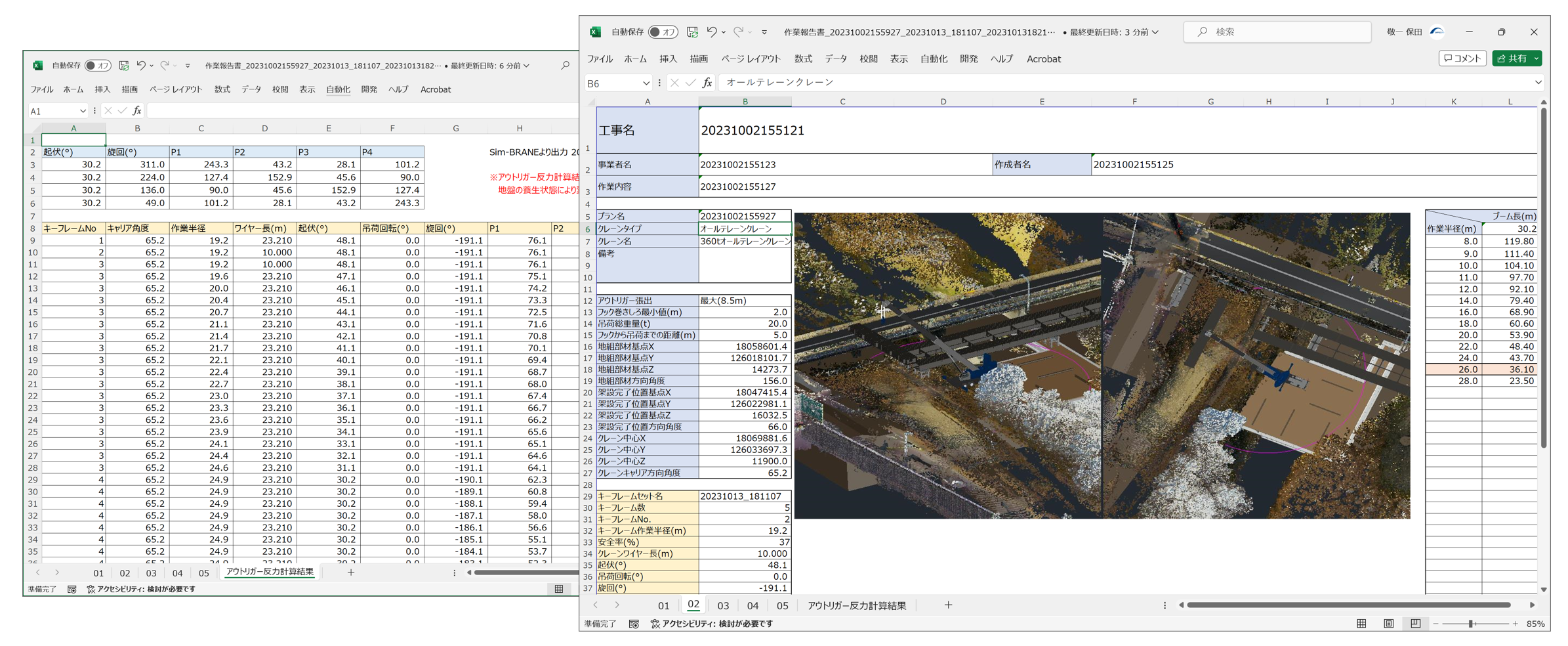1568x646 pixels.
Task: Click the search magnifier icon in left window
Action: tap(565, 66)
